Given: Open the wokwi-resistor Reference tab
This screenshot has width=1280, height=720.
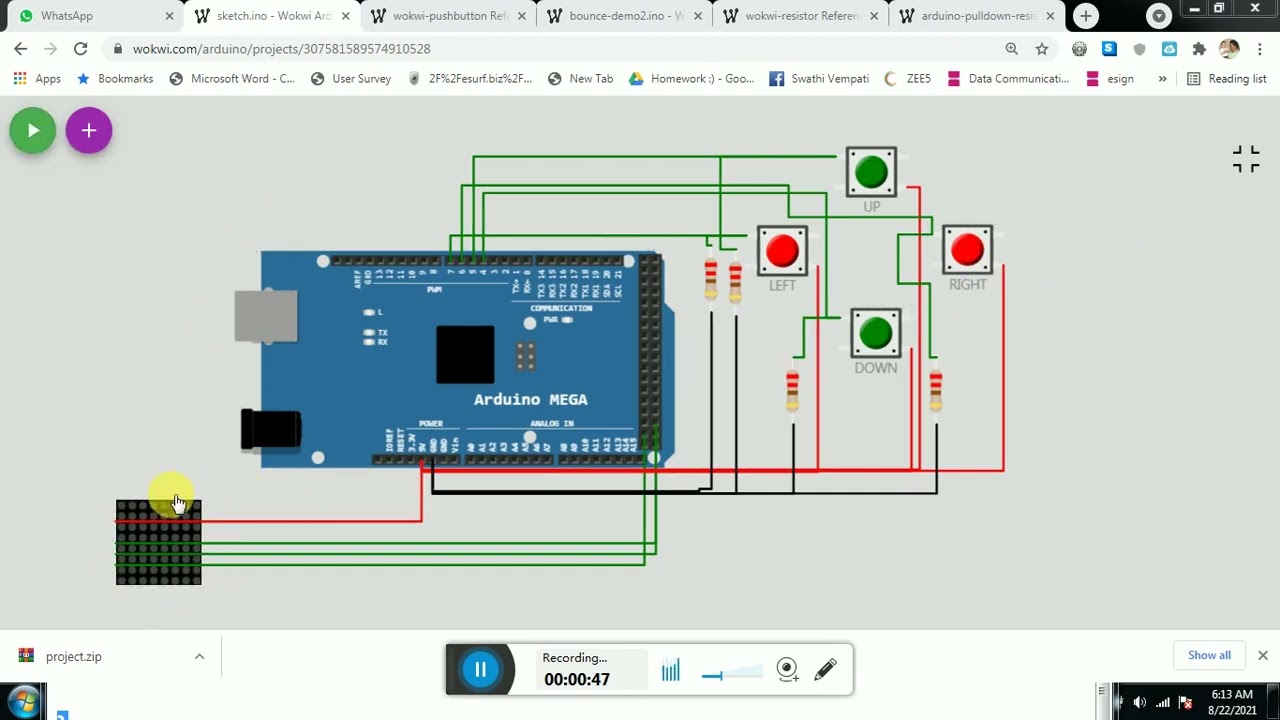Looking at the screenshot, I should tap(801, 16).
